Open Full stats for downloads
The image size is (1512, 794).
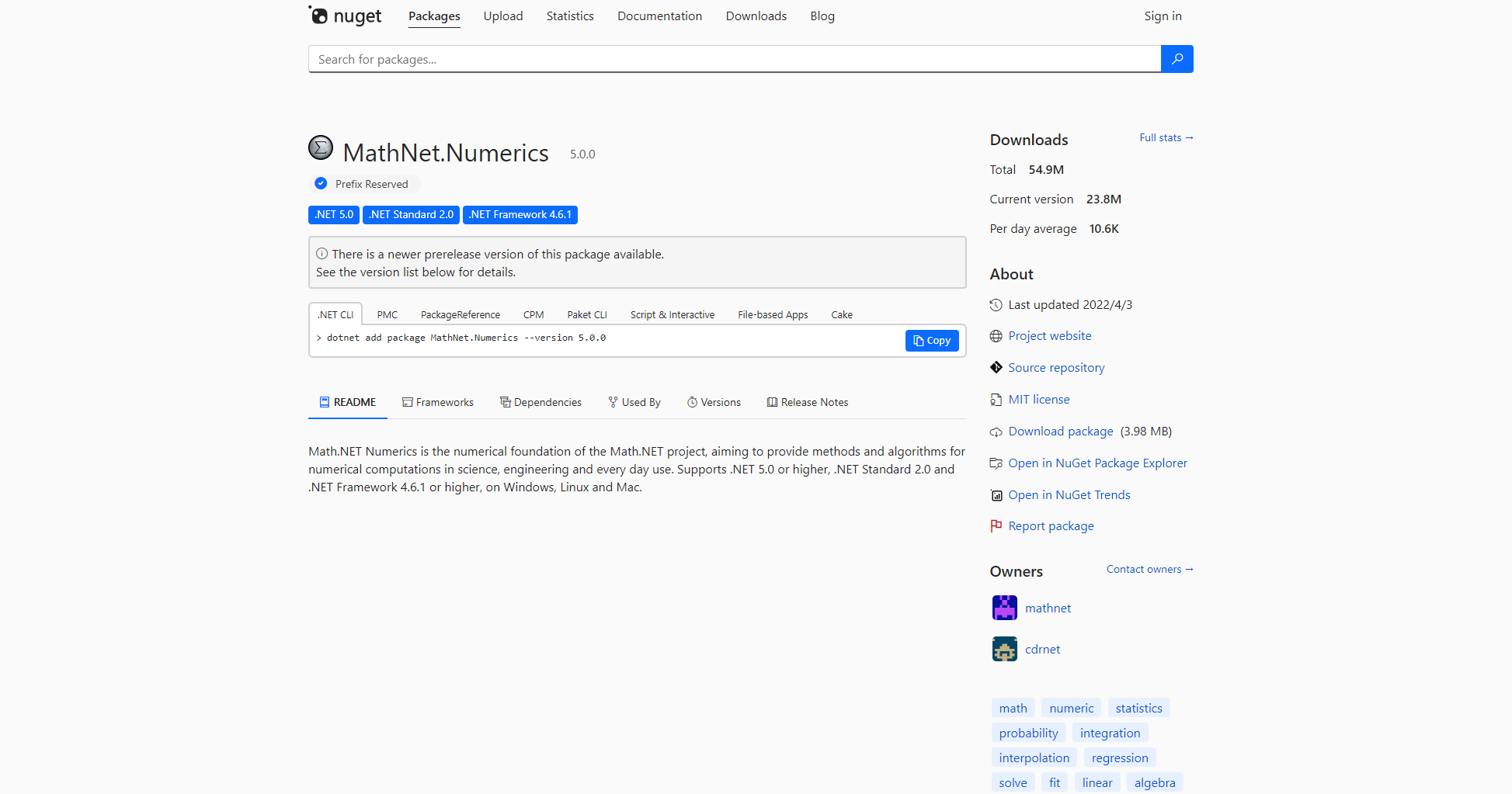(1165, 137)
